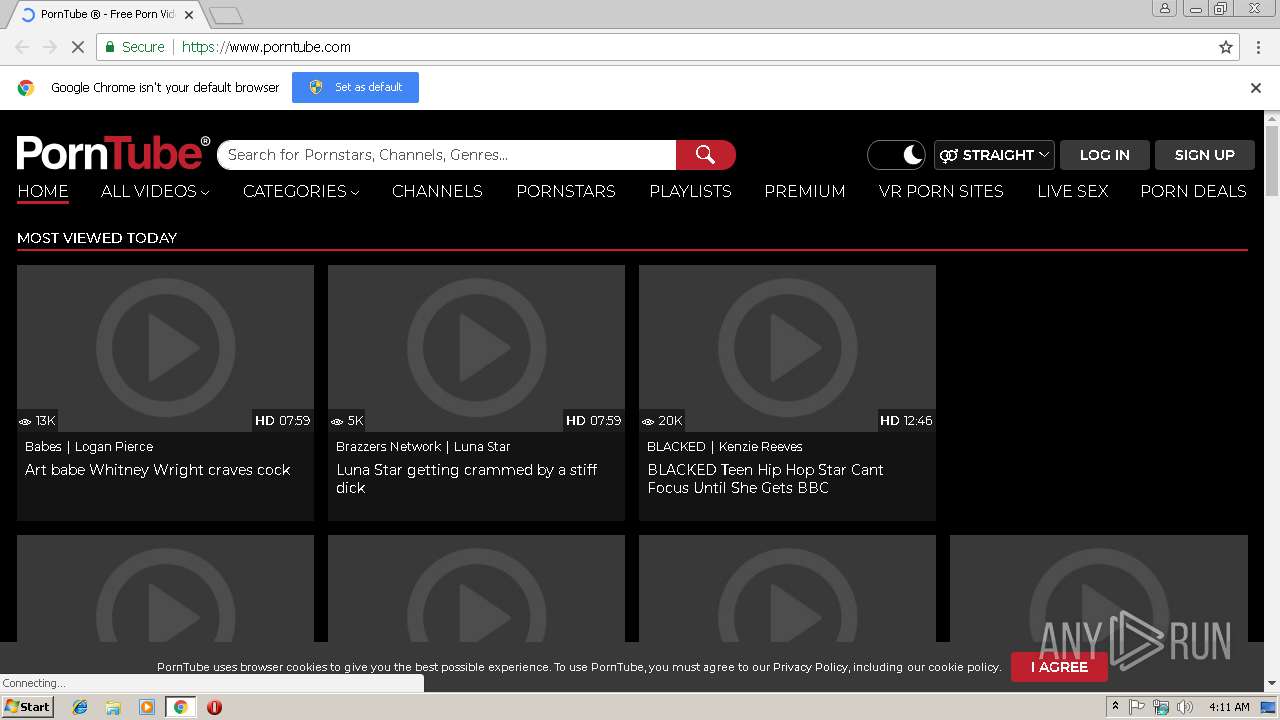The image size is (1280, 720).
Task: Open the Privacy Policy link
Action: [810, 667]
